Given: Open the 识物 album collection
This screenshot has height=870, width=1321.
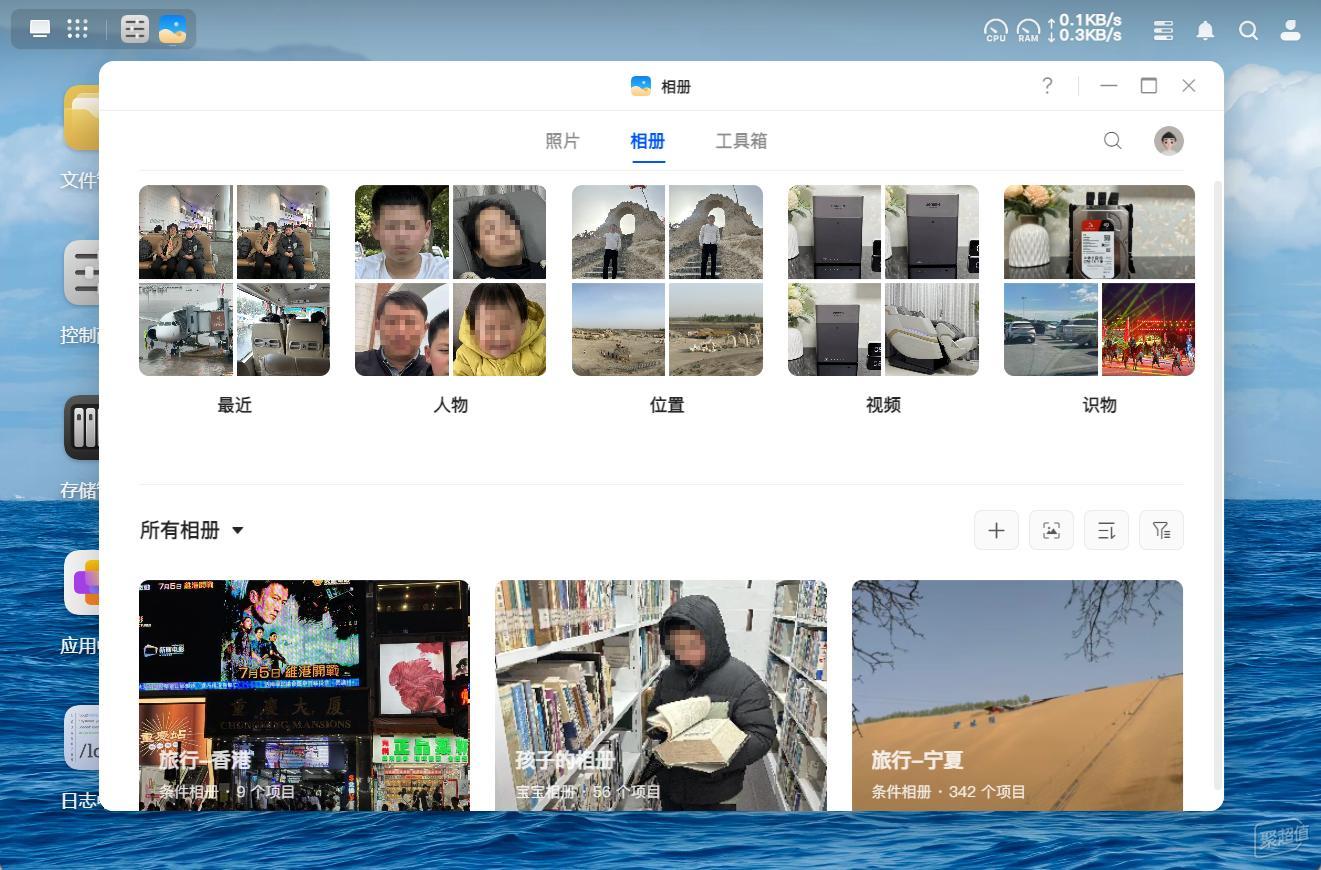Looking at the screenshot, I should pyautogui.click(x=1099, y=280).
